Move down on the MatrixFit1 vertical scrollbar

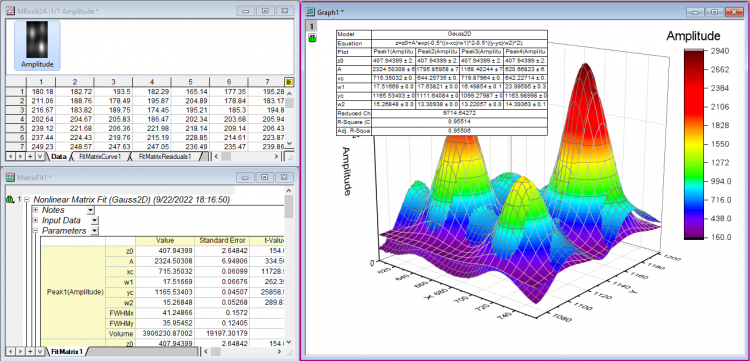point(288,342)
